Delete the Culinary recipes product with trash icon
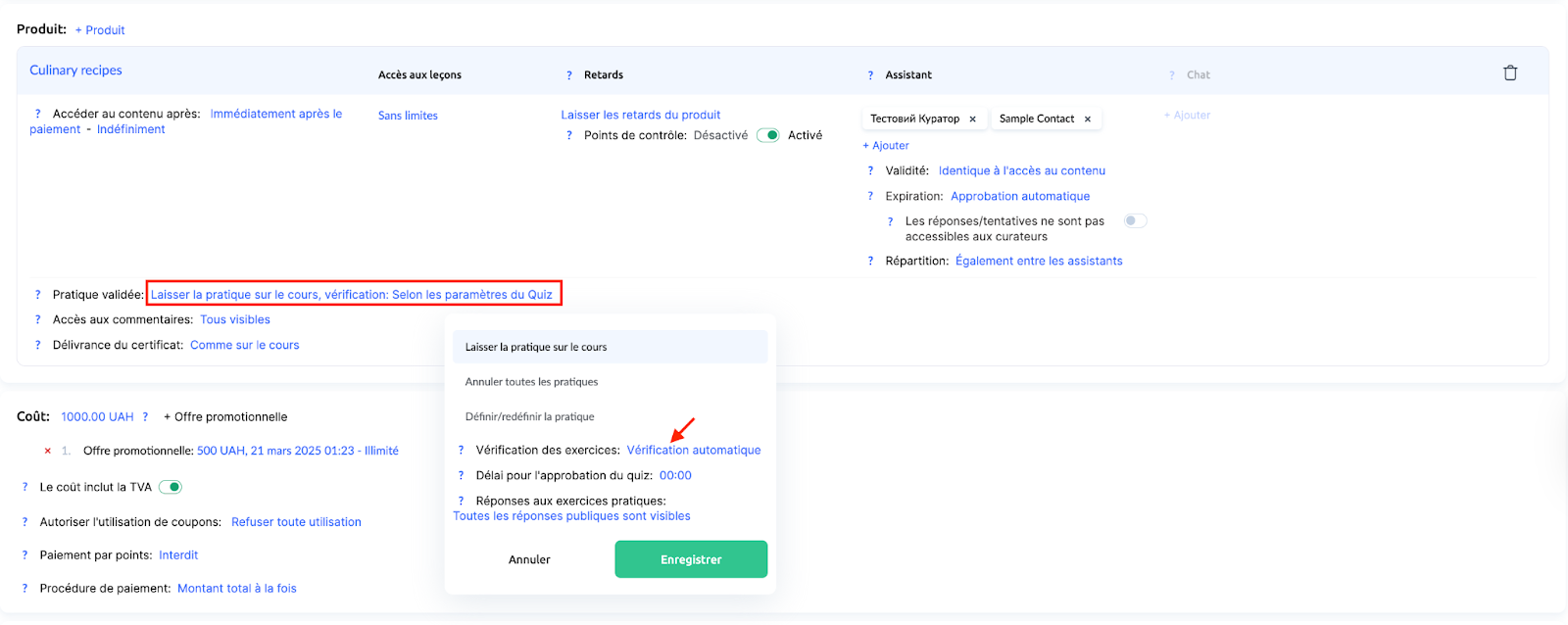 pos(1510,73)
